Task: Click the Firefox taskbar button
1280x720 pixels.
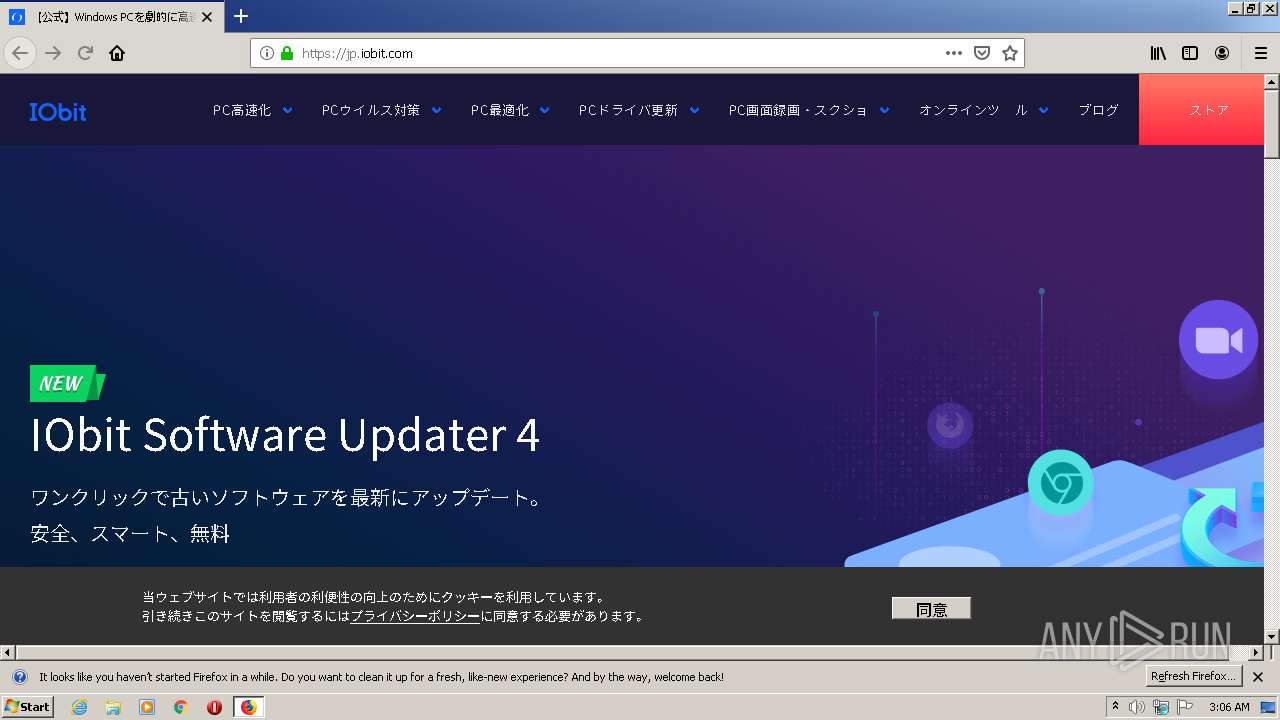Action: point(249,707)
